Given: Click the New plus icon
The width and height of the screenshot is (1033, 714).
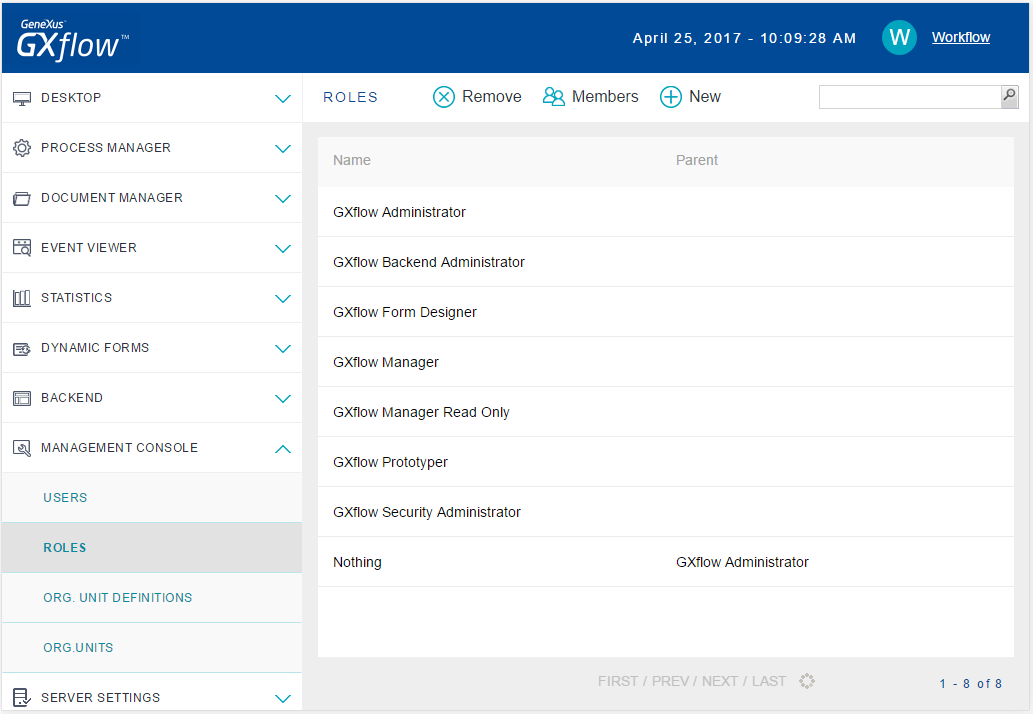Looking at the screenshot, I should tap(671, 97).
